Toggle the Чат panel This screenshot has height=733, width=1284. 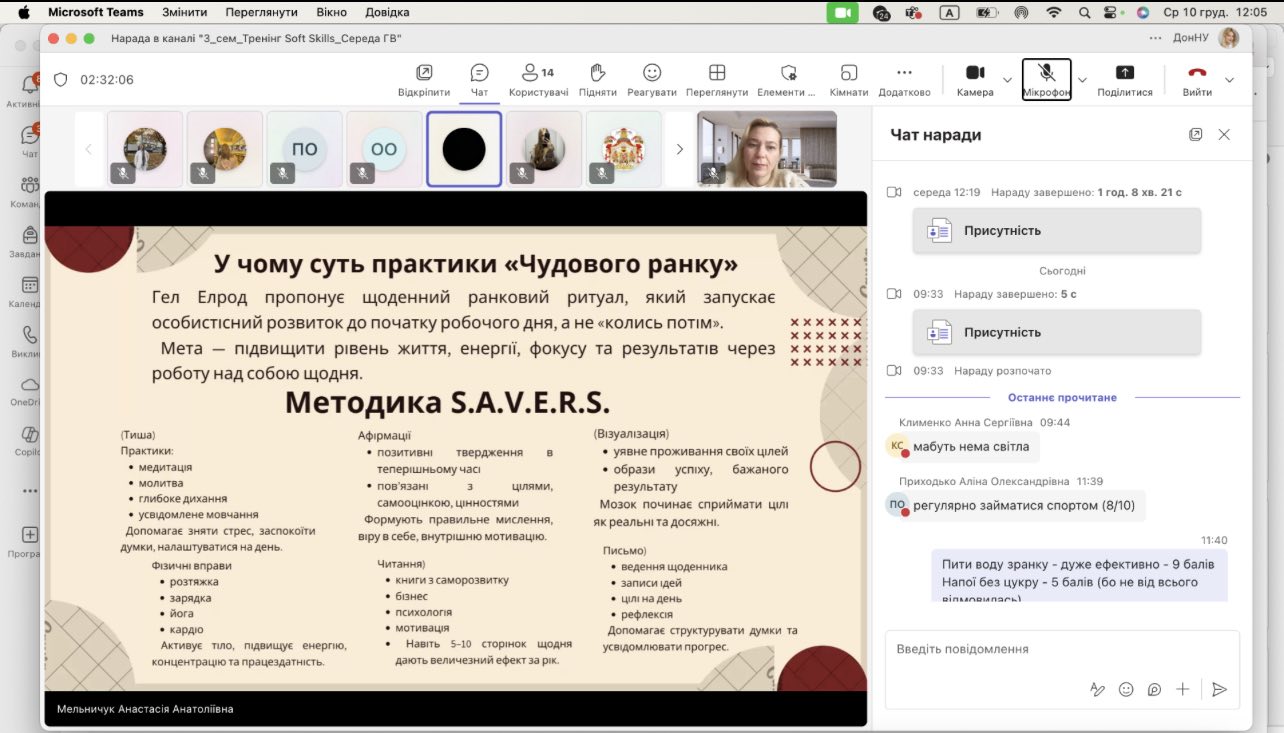pyautogui.click(x=479, y=73)
